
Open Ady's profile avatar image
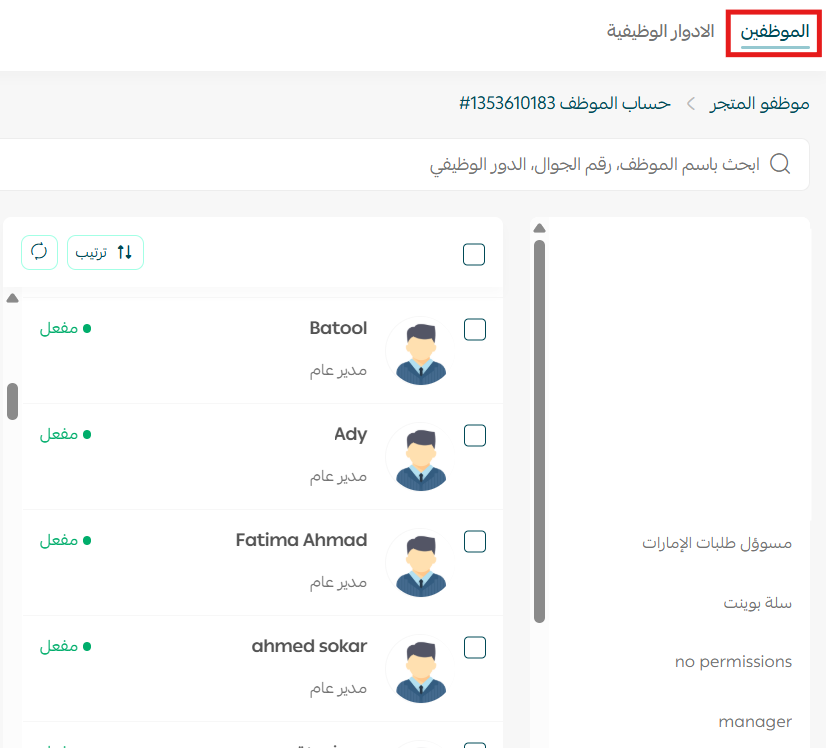coord(421,462)
